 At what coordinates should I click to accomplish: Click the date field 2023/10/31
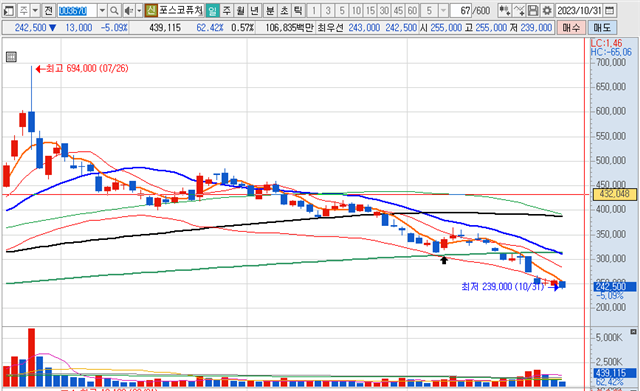pyautogui.click(x=579, y=10)
